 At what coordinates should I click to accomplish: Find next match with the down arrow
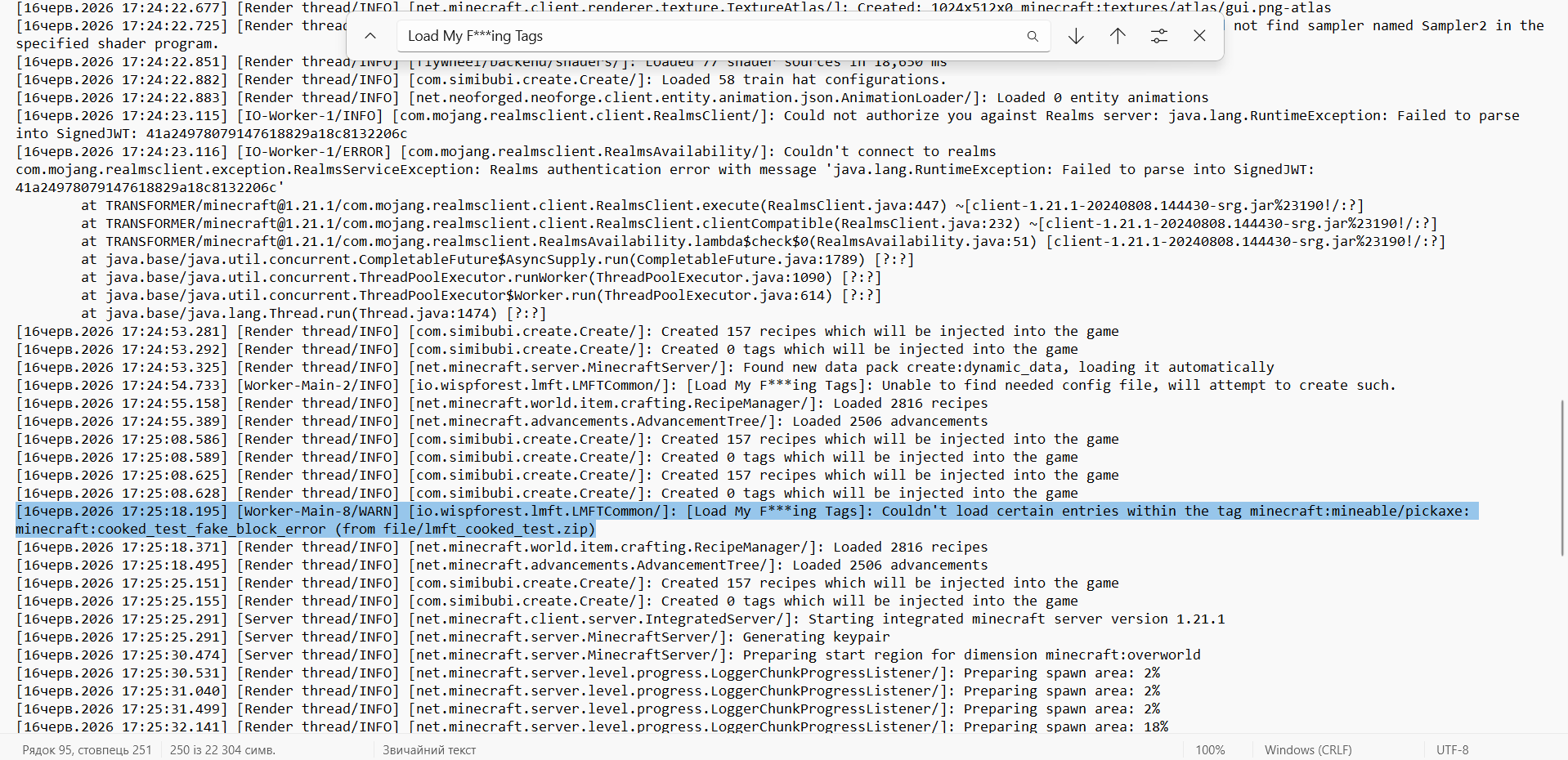1076,36
